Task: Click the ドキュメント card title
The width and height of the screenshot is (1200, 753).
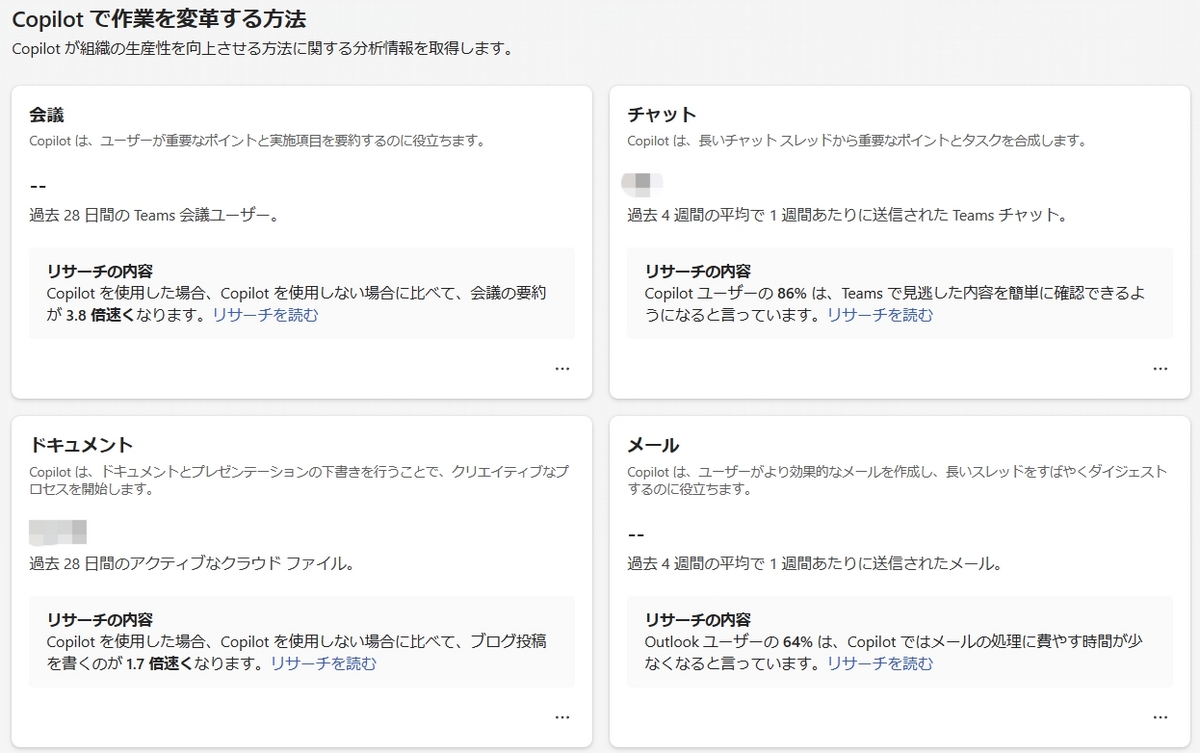Action: (x=81, y=445)
